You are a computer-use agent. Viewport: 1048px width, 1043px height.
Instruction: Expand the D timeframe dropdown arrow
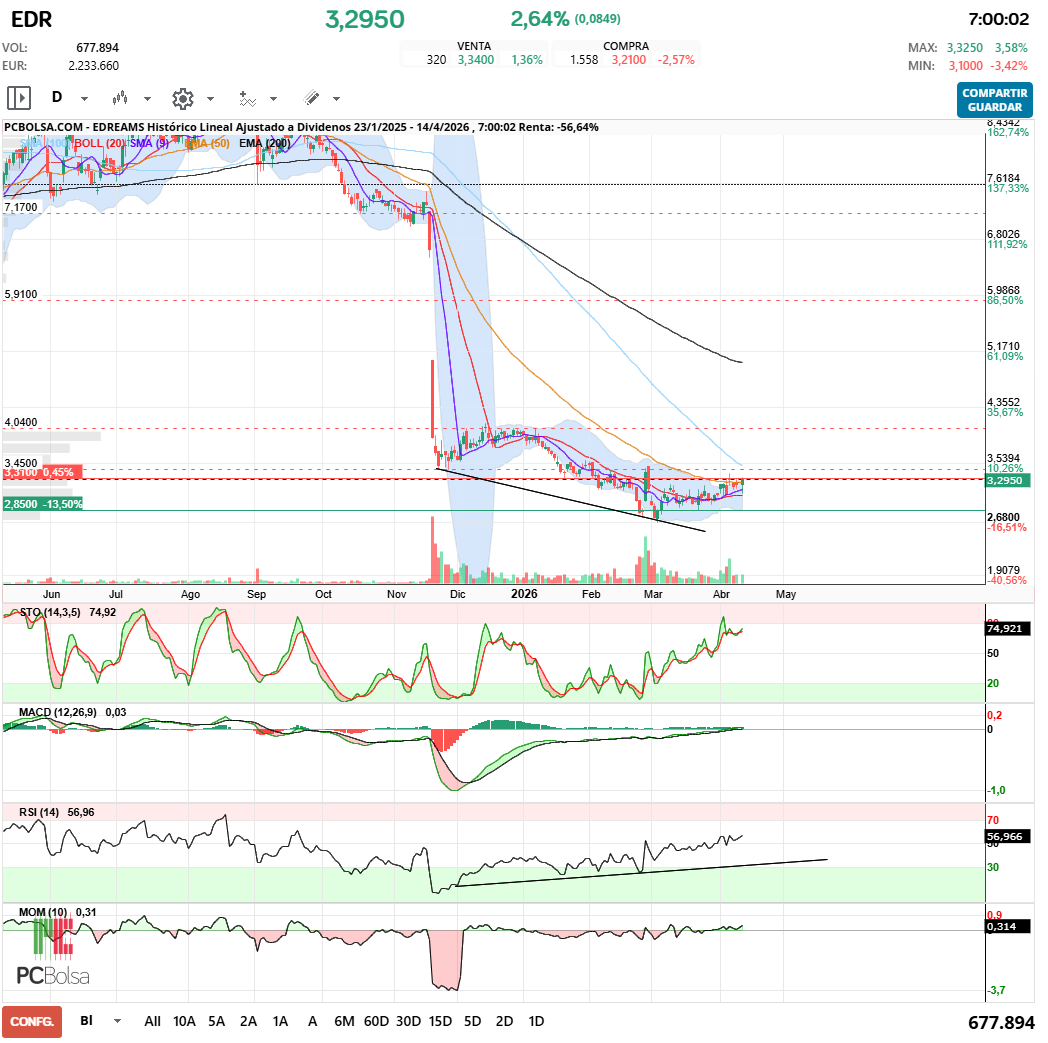(x=84, y=99)
